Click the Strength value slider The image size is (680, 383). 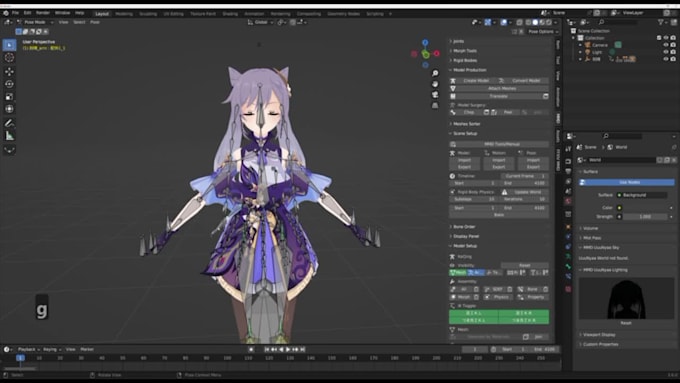[644, 216]
